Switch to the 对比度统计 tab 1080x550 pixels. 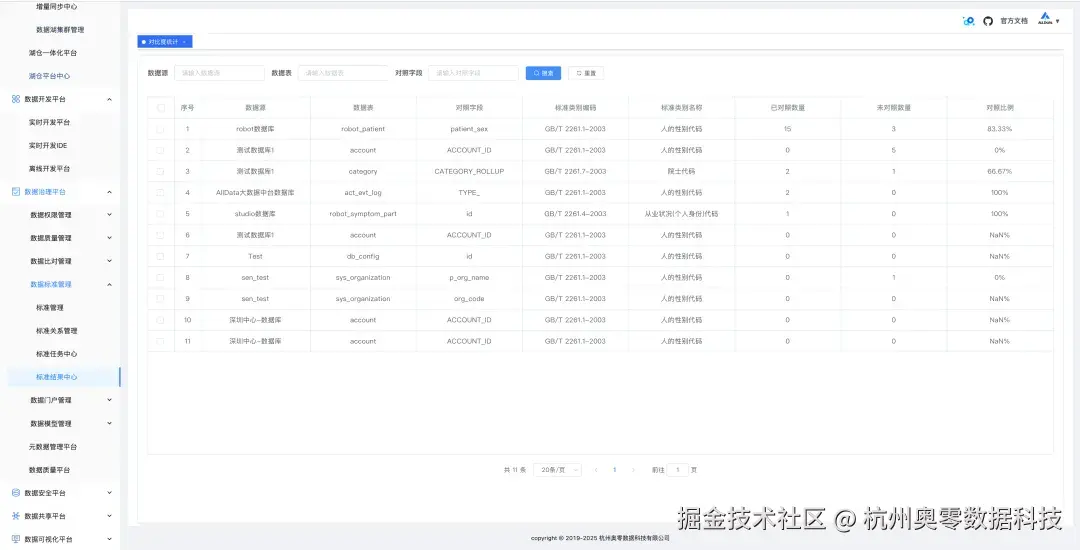[163, 42]
